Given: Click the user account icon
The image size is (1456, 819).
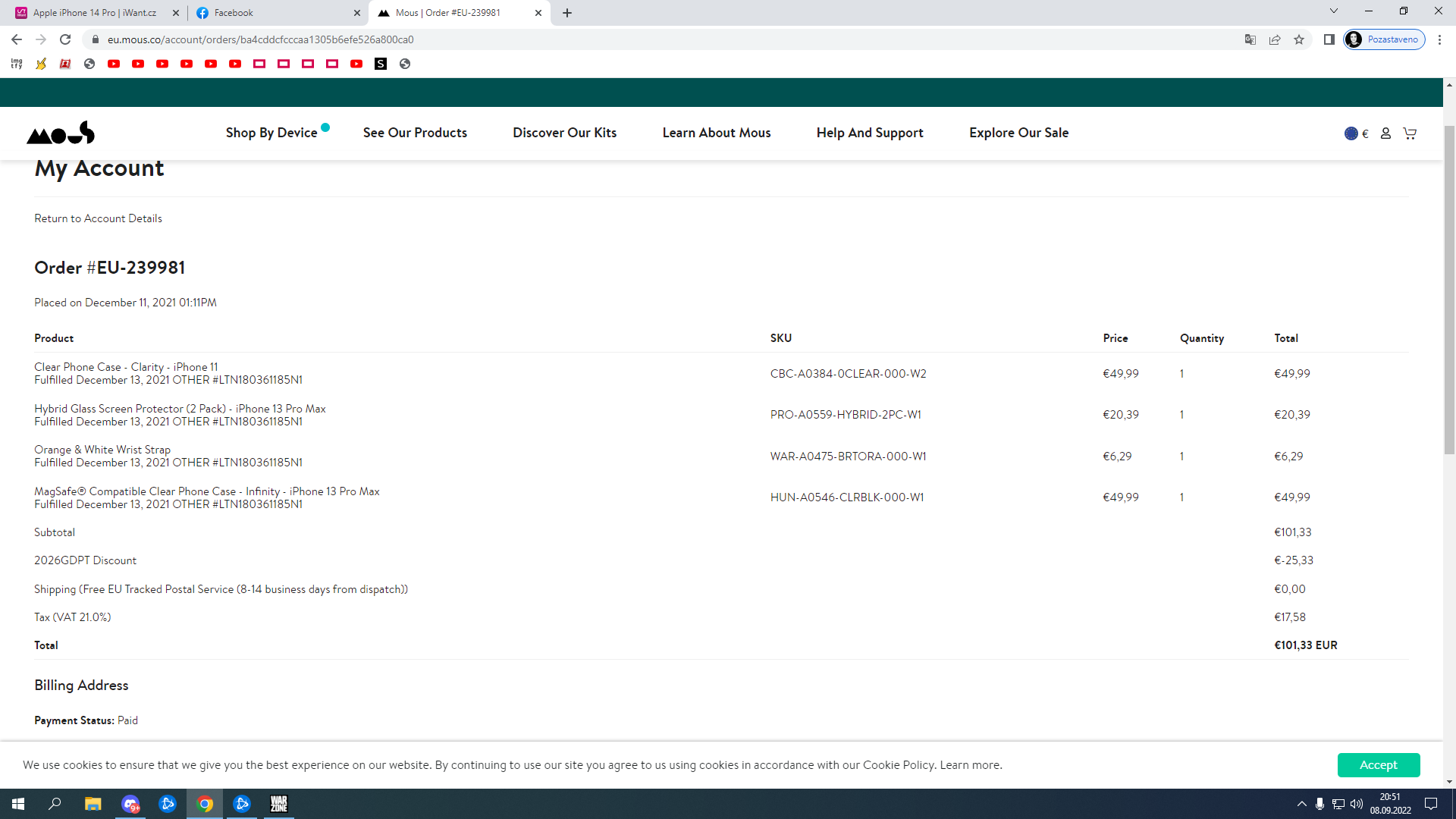Looking at the screenshot, I should point(1385,133).
